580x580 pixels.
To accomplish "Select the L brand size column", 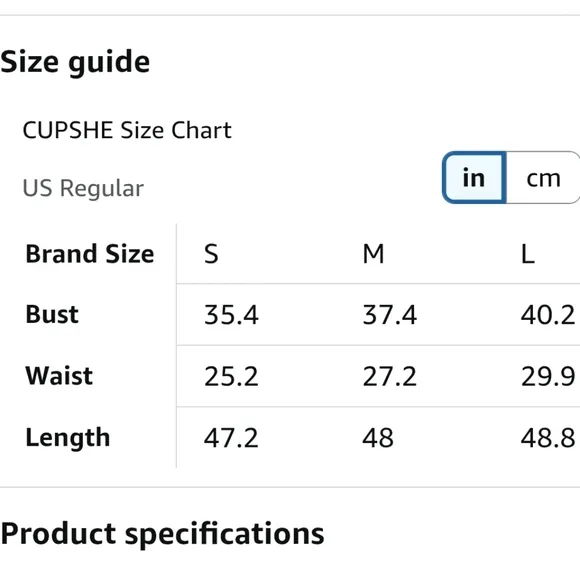I will click(x=527, y=254).
